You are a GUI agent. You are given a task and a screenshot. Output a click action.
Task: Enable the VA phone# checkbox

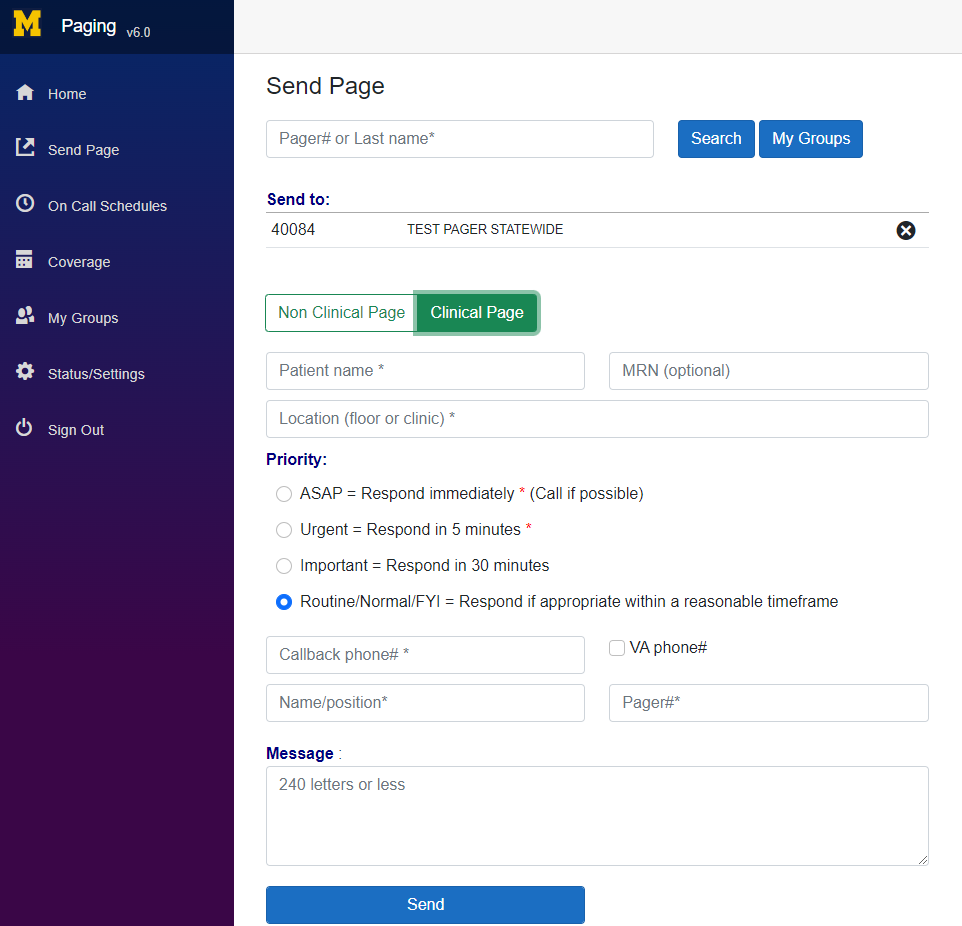pyautogui.click(x=616, y=647)
